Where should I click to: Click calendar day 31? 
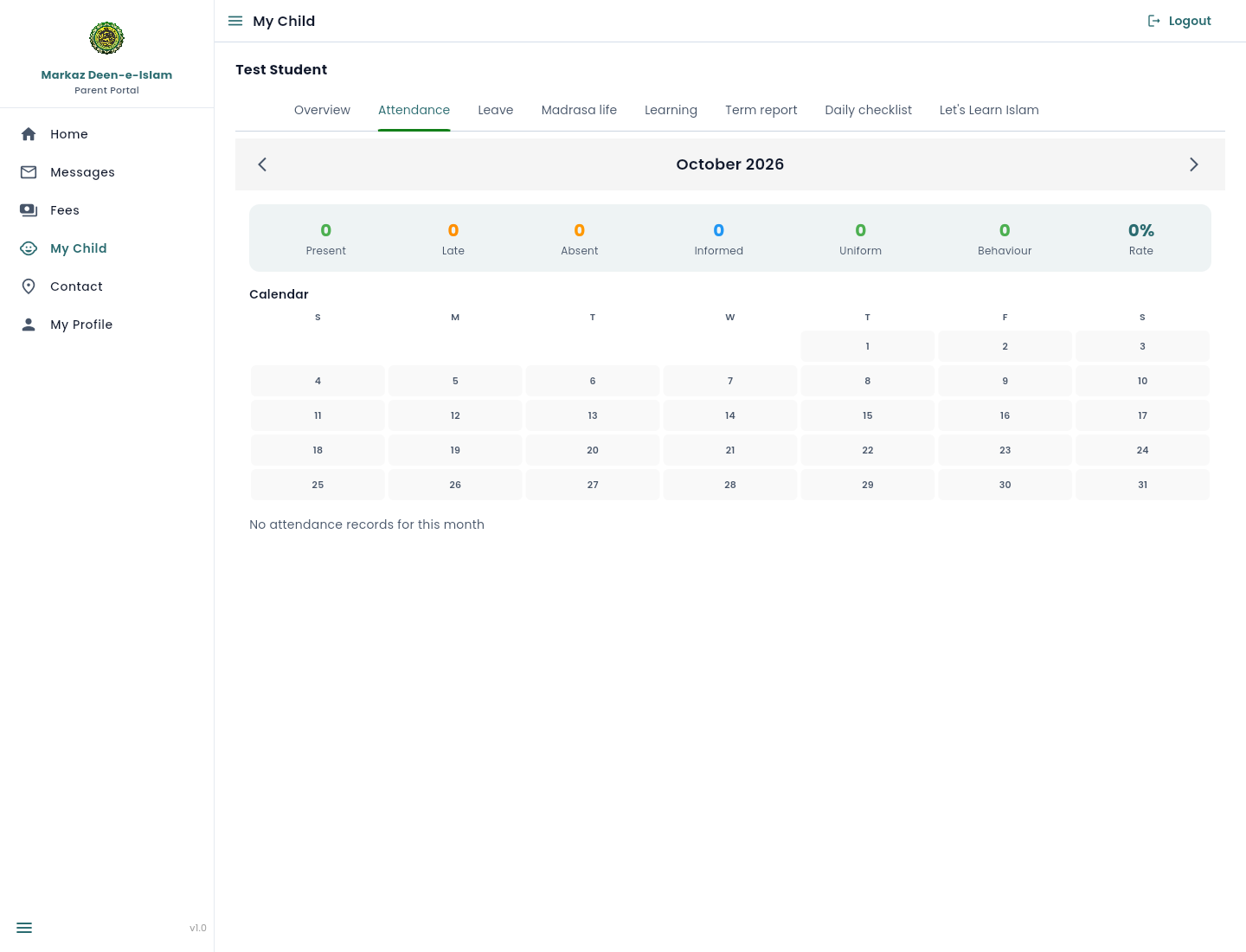(1142, 485)
